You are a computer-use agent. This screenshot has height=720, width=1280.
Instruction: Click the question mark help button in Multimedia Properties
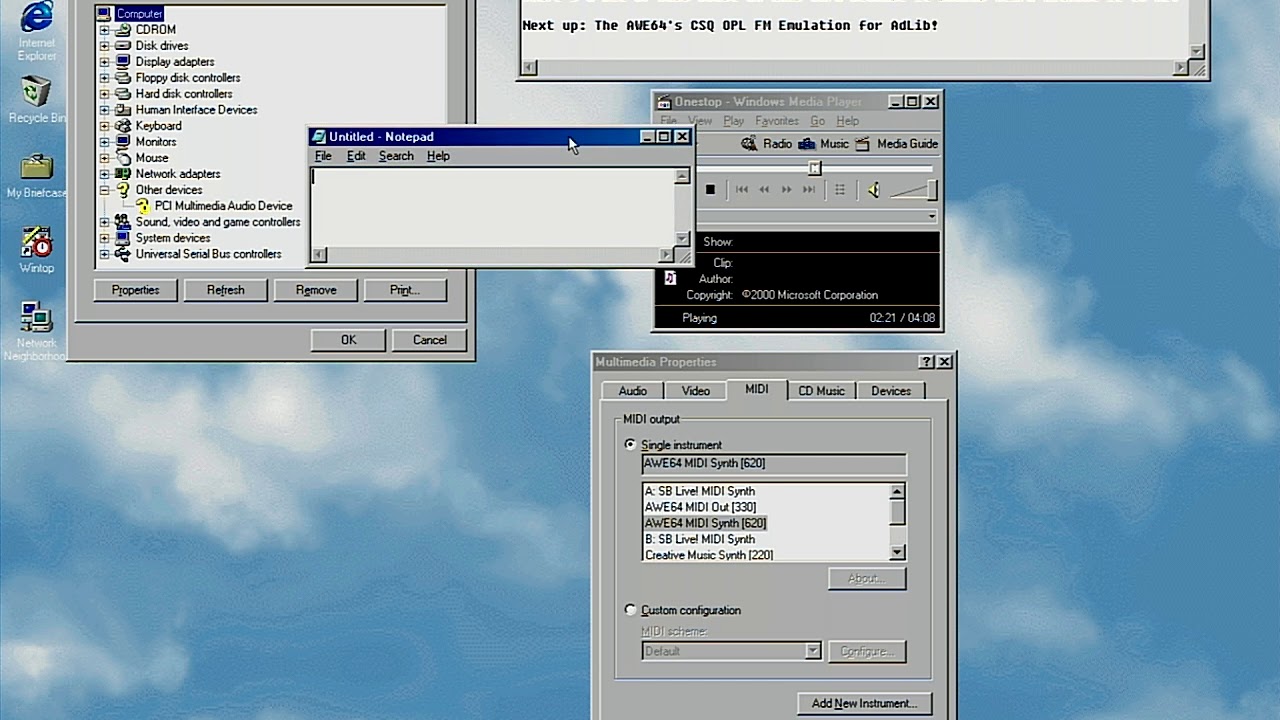pos(927,362)
